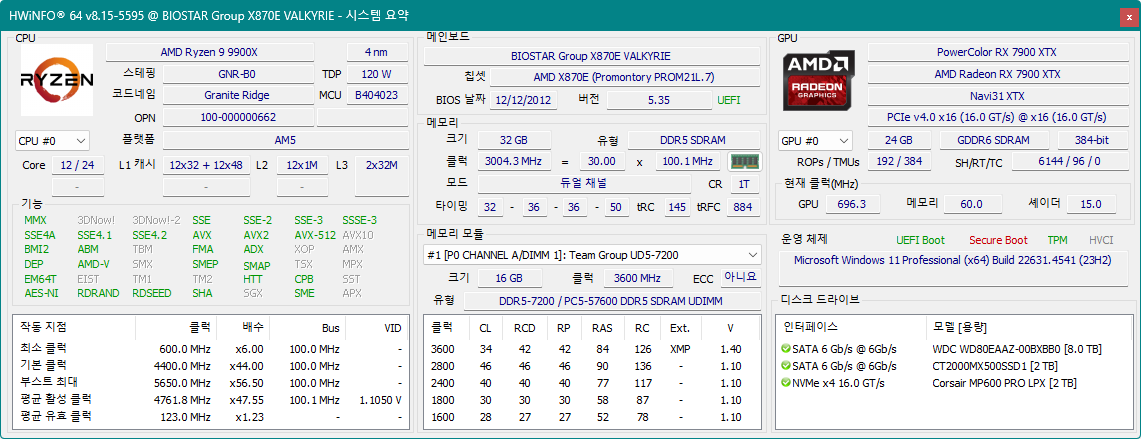Click the 16 GB module size value
This screenshot has width=1141, height=439.
509,278
